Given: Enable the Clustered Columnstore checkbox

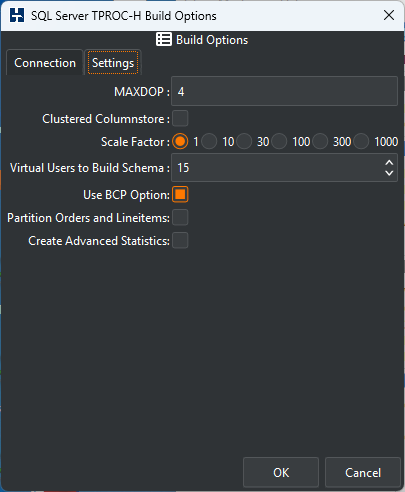Looking at the screenshot, I should [180, 118].
